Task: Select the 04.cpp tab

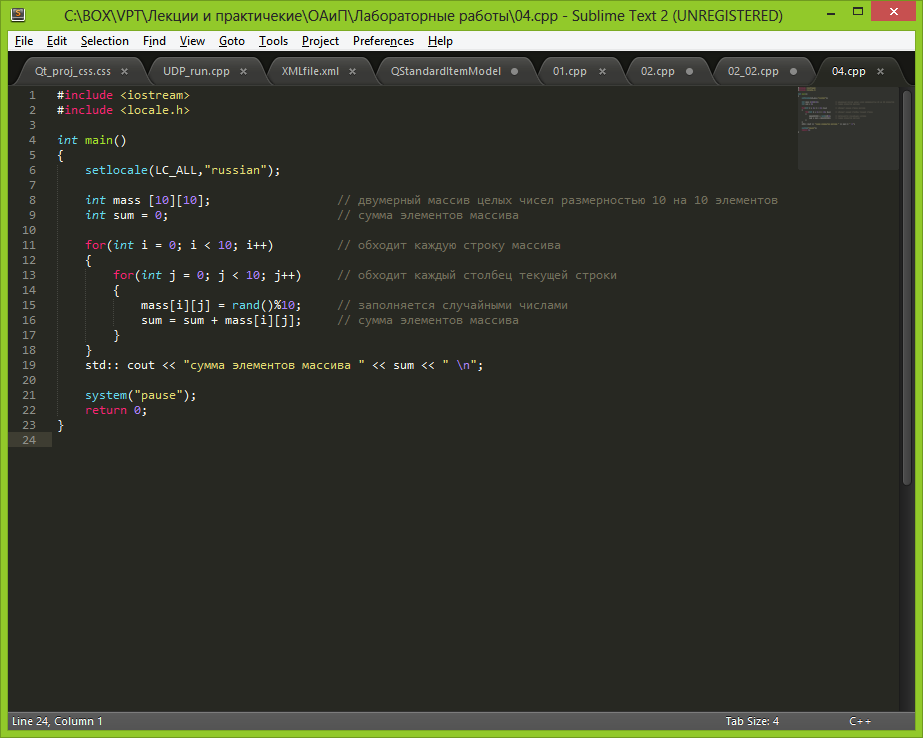Action: pos(848,71)
